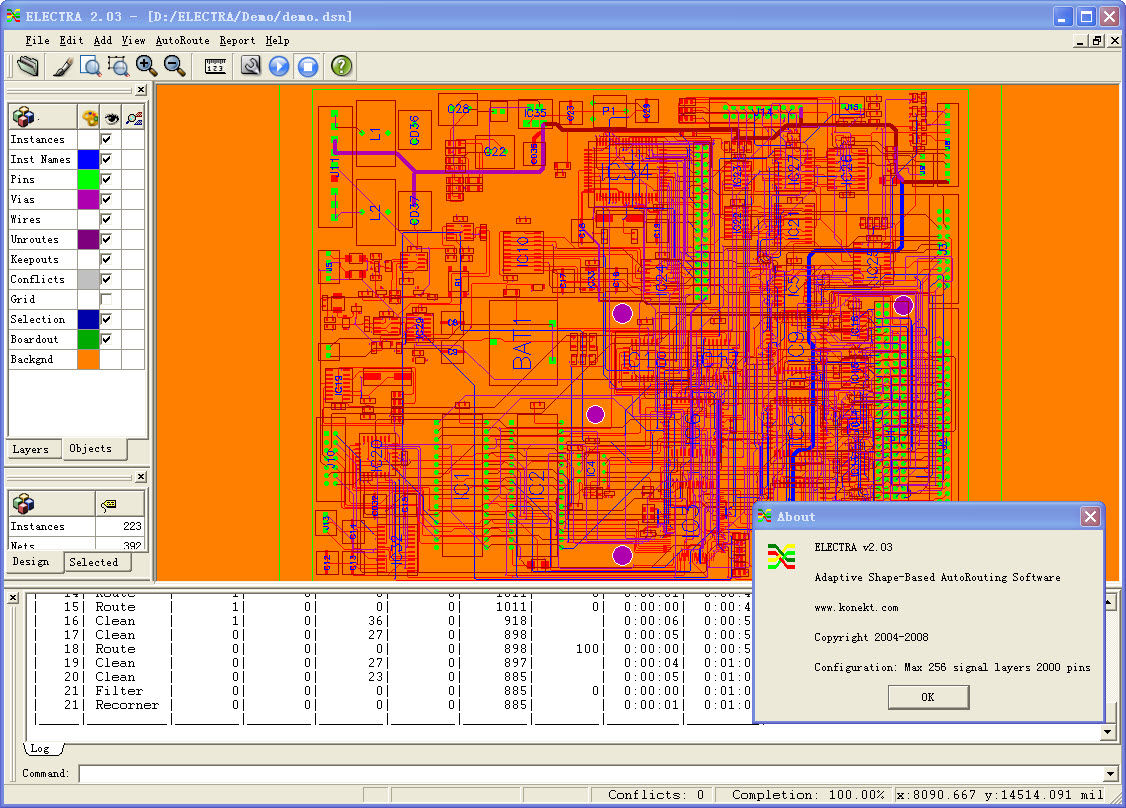Click www.konekt.com in the About dialog
This screenshot has width=1126, height=808.
coord(856,608)
